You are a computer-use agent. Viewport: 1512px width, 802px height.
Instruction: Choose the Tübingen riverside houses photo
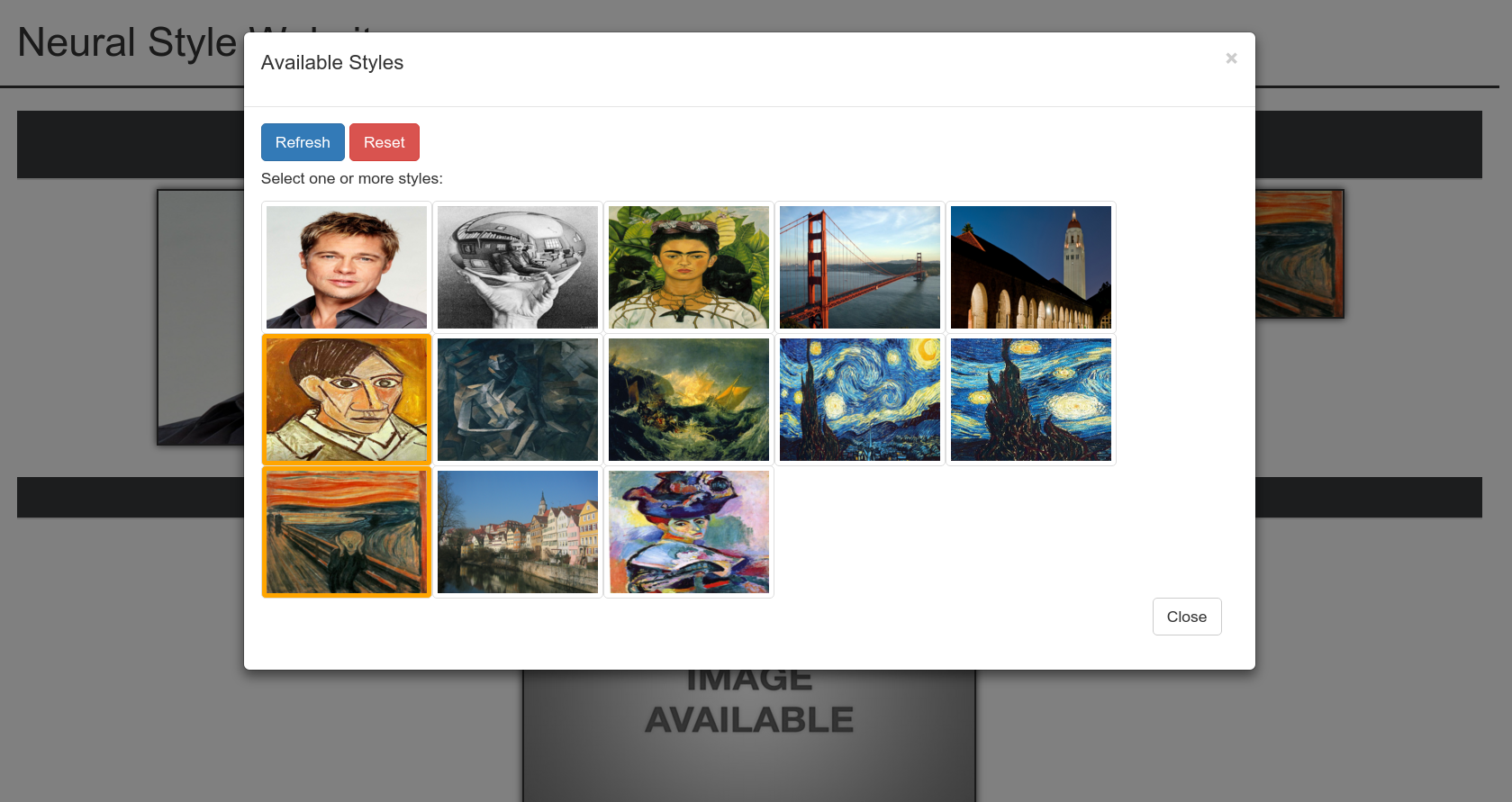coord(518,532)
